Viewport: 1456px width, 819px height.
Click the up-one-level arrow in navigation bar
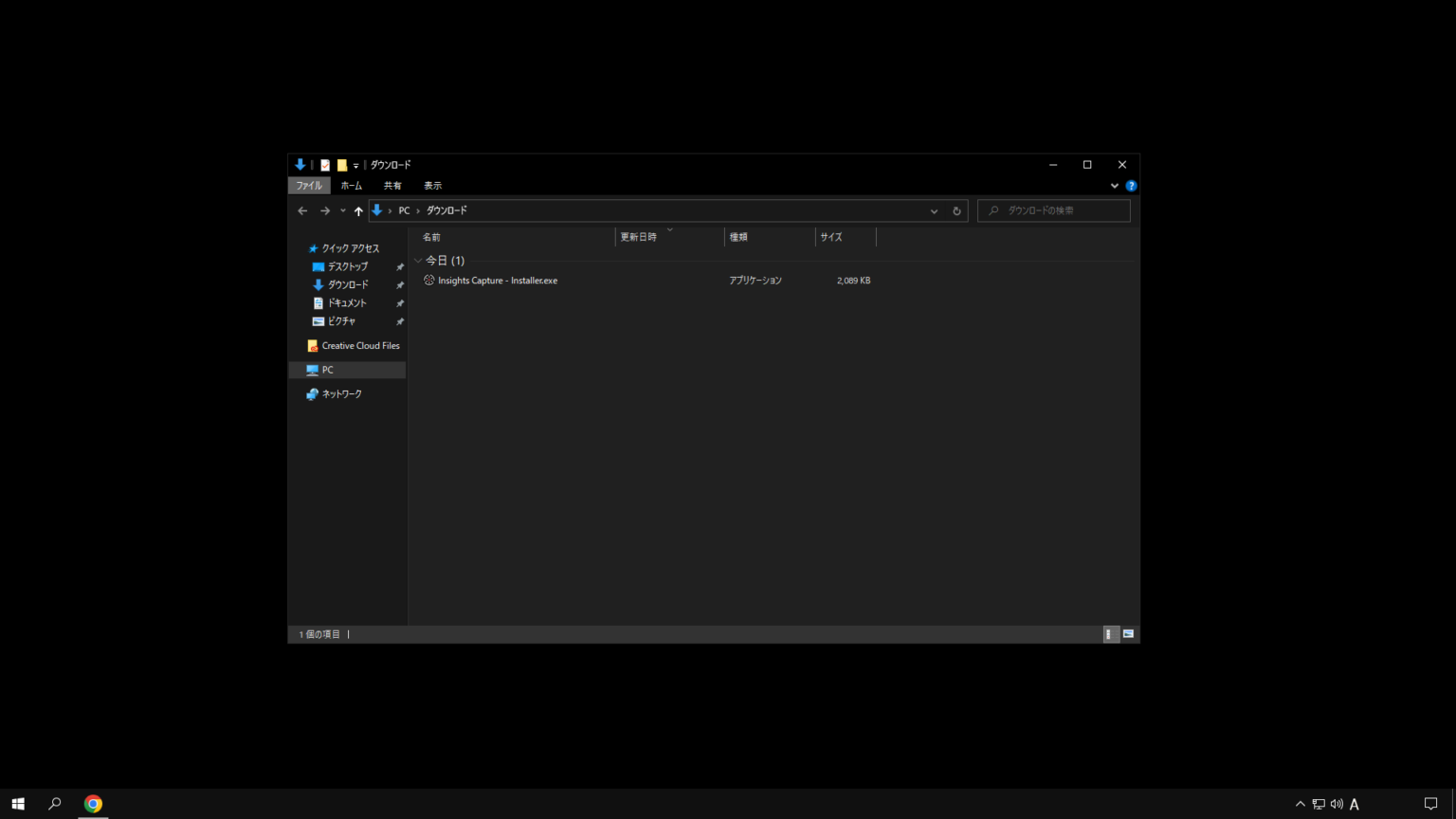[x=358, y=210]
